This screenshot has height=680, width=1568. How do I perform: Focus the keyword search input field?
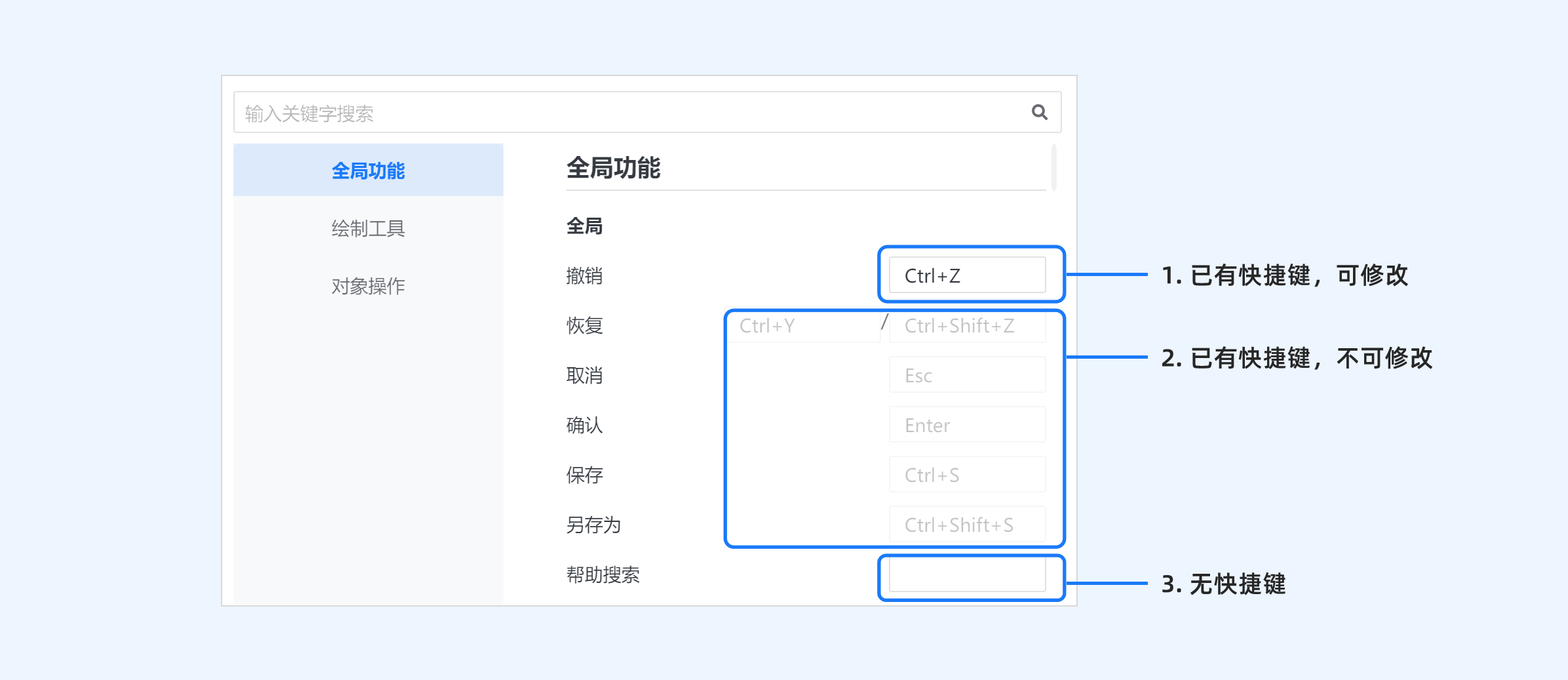[647, 112]
